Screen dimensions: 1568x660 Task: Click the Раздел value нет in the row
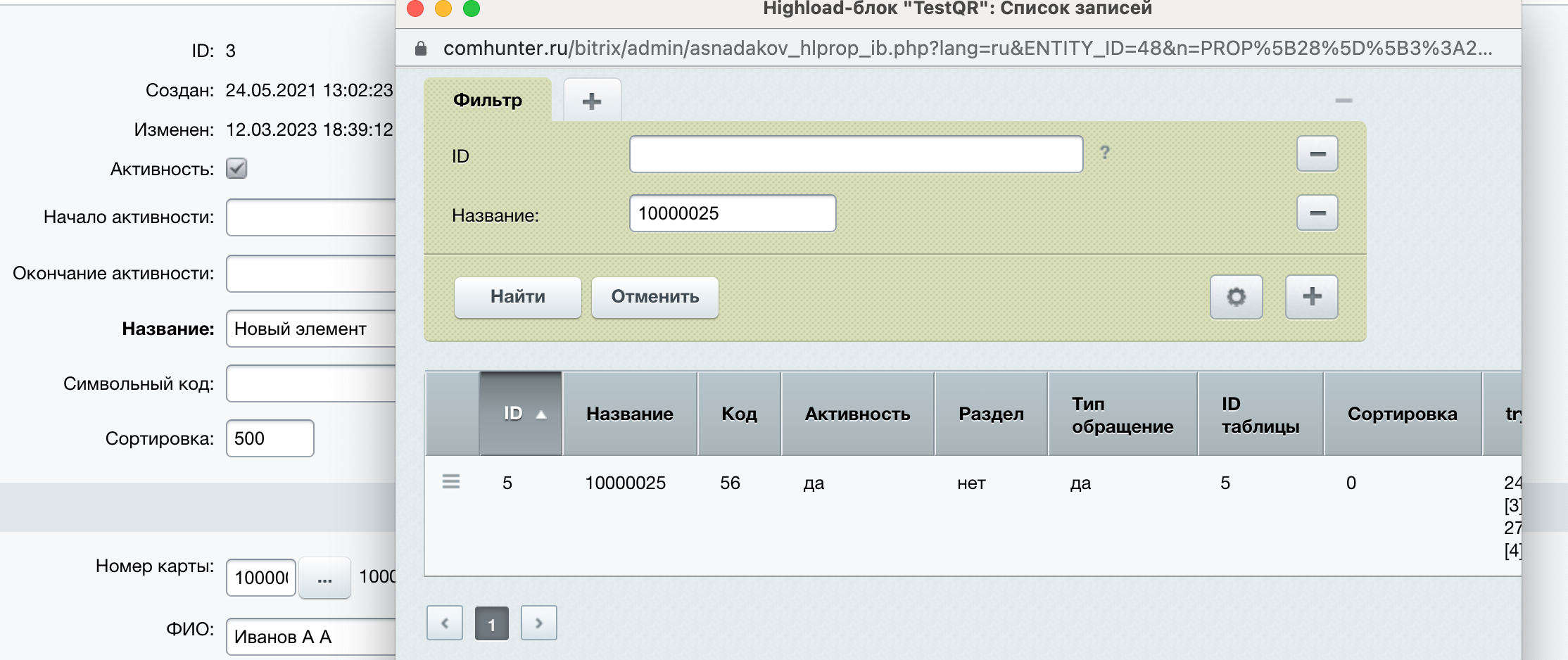coord(971,483)
